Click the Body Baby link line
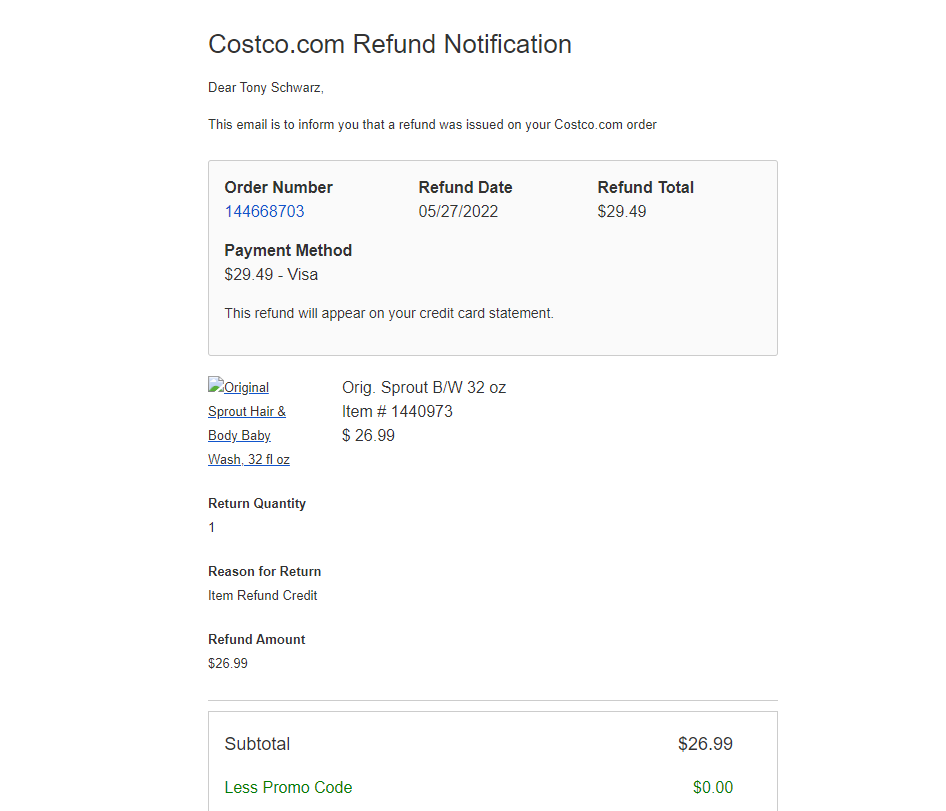Viewport: 946px width, 811px height. point(239,436)
